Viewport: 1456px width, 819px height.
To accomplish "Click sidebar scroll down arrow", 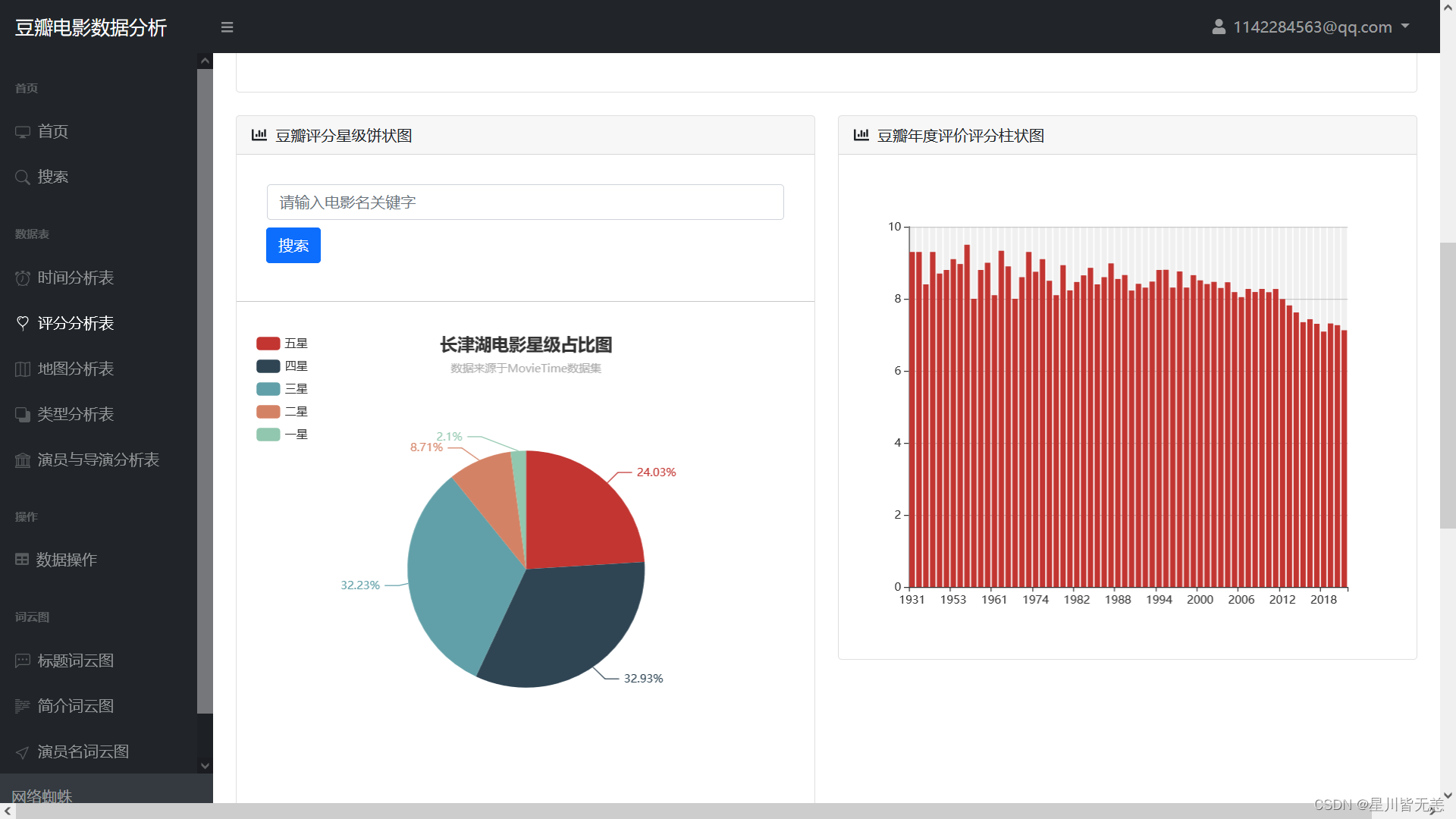I will tap(205, 766).
